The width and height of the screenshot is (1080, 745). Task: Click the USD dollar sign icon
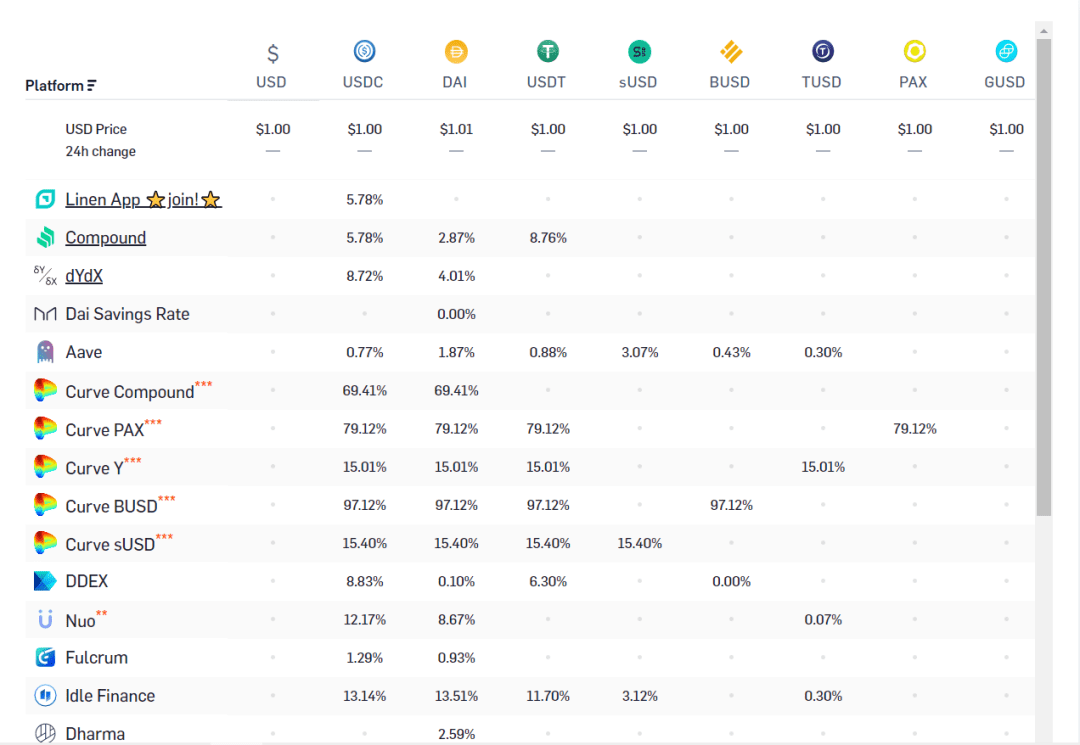(x=273, y=53)
